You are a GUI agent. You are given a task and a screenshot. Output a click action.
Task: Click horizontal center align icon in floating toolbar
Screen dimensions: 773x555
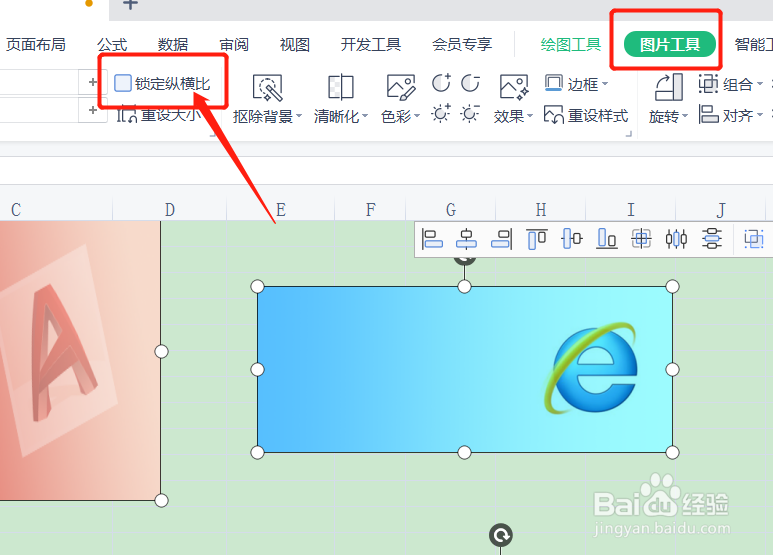pos(466,240)
